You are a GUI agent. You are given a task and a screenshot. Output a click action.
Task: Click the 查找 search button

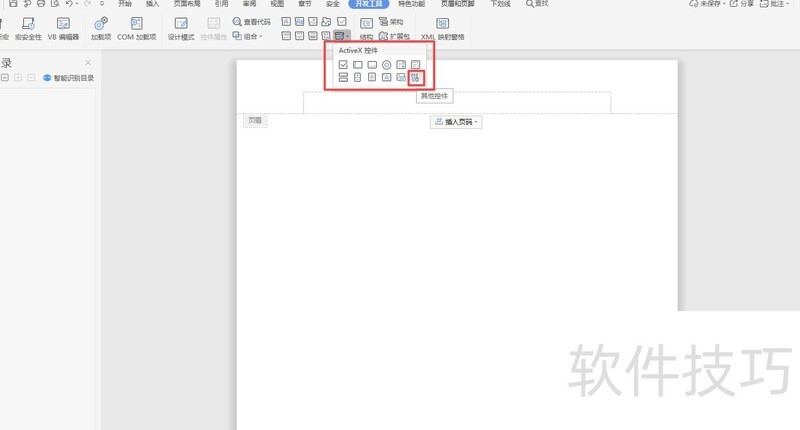point(537,4)
